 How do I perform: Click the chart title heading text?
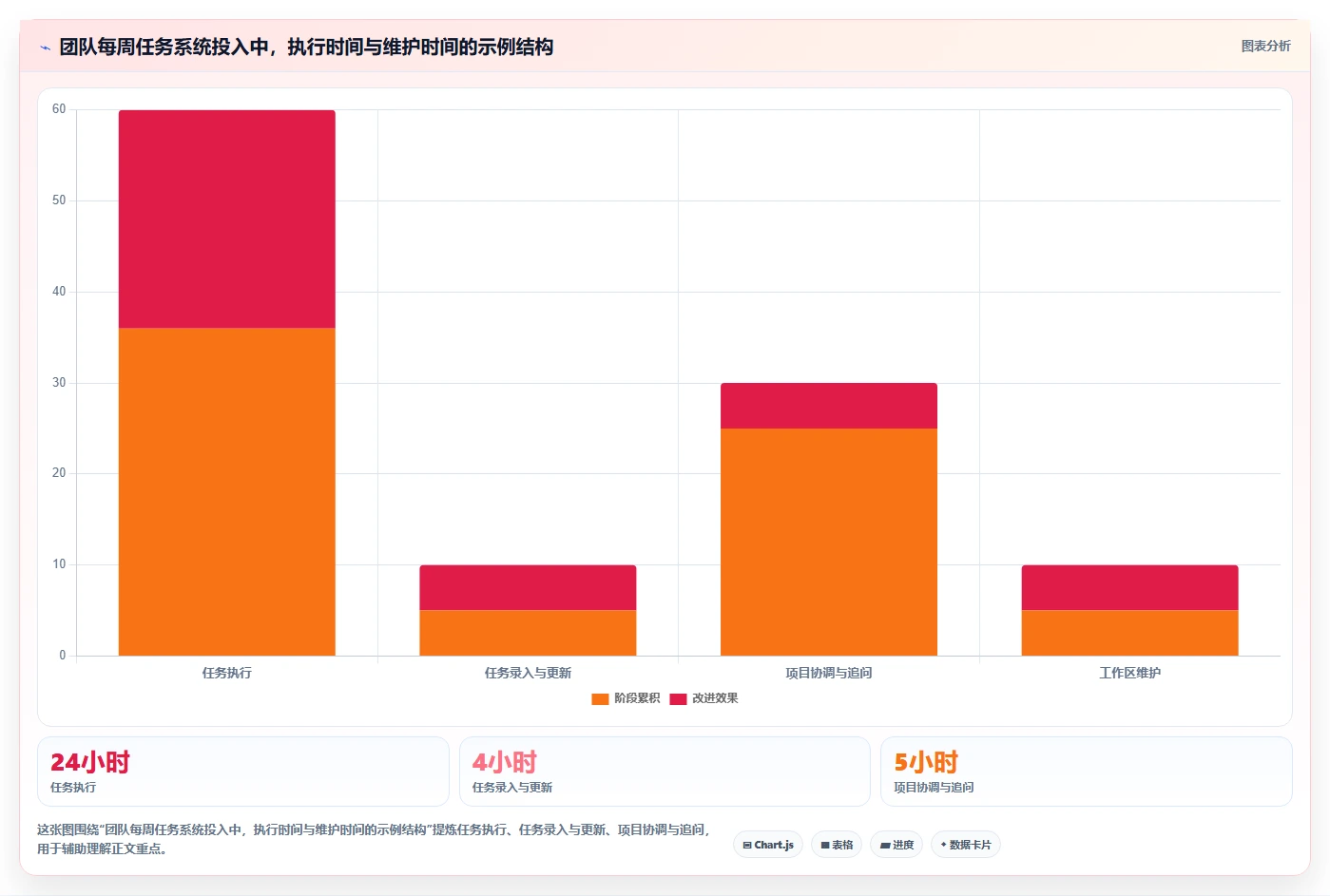(x=306, y=47)
